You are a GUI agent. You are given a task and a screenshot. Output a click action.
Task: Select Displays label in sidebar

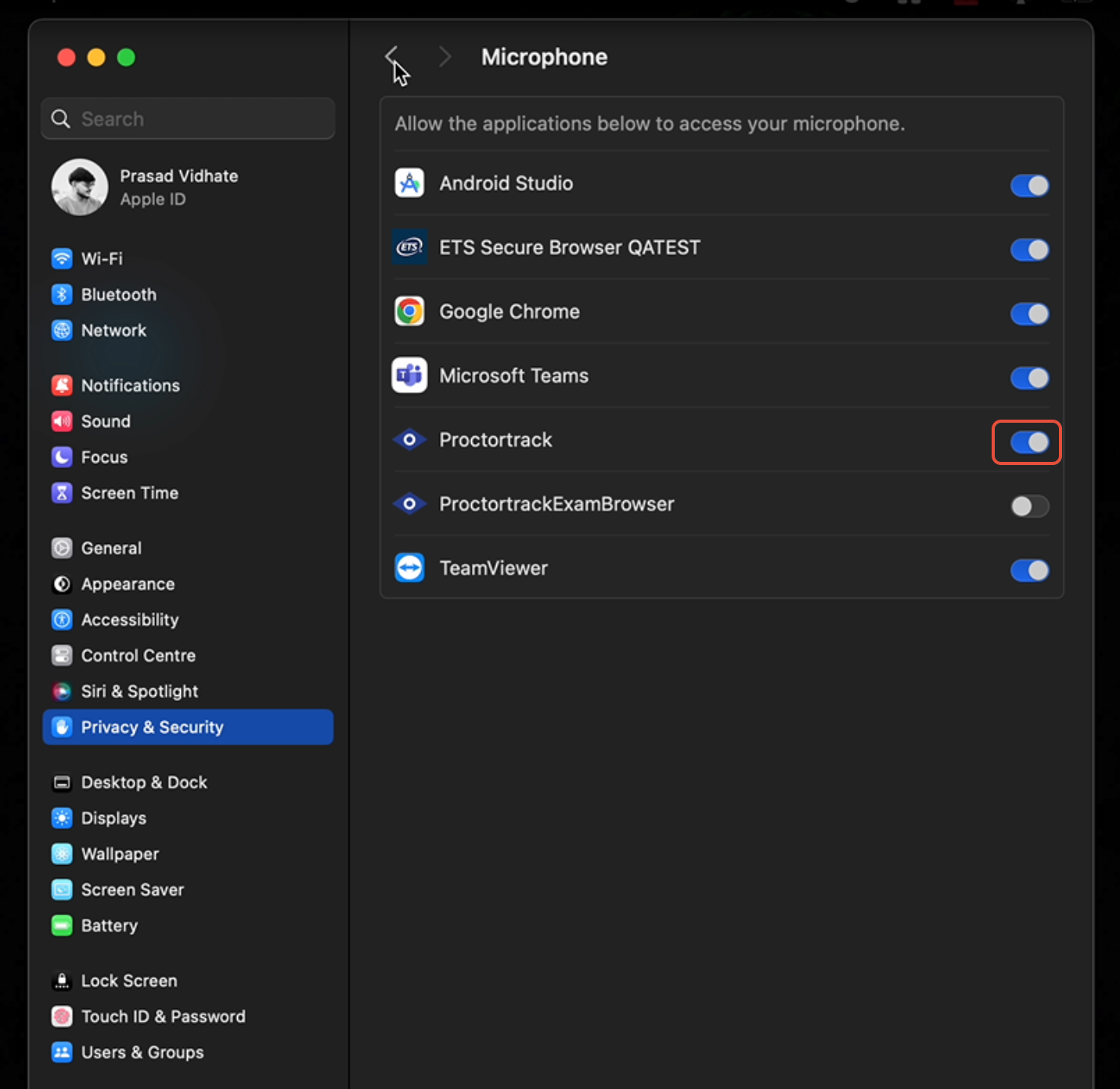pyautogui.click(x=114, y=818)
